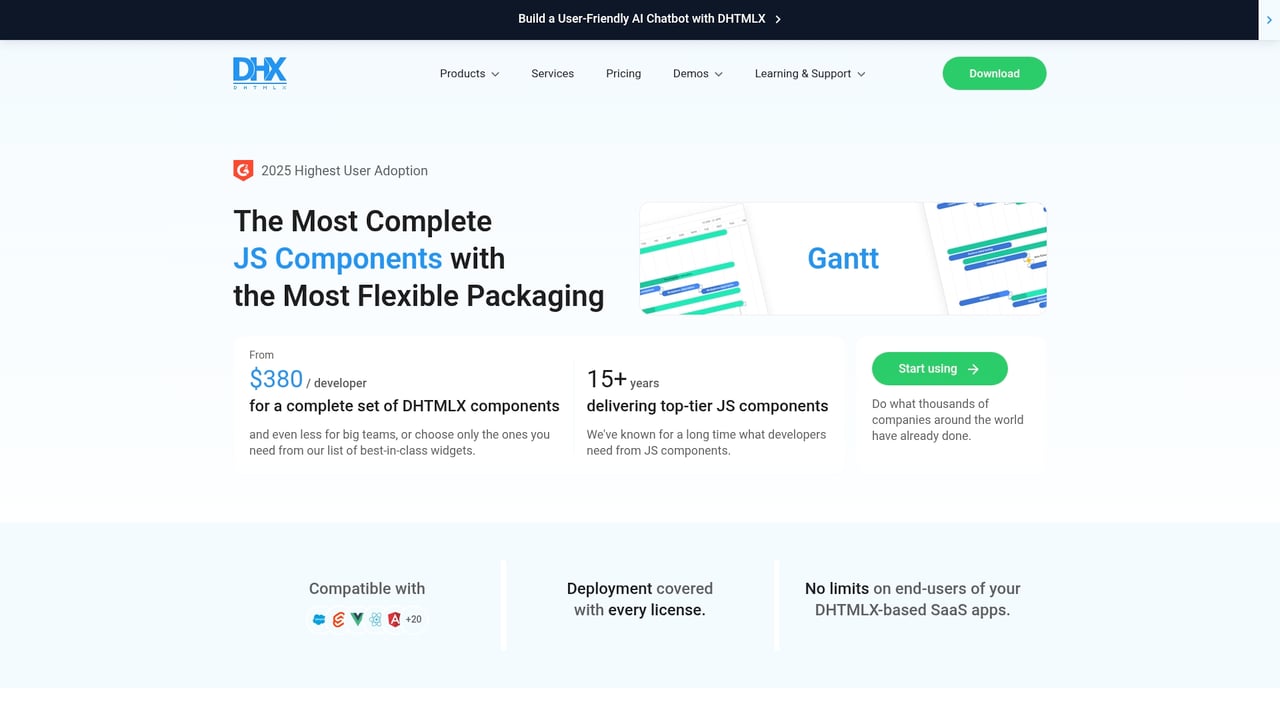Screen dimensions: 1280x720
Task: Open the G2 badge next to Highest User Adoption
Action: pos(242,170)
